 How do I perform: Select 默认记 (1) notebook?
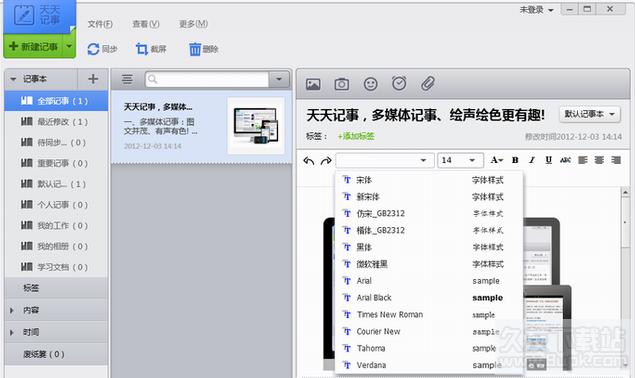coord(56,184)
